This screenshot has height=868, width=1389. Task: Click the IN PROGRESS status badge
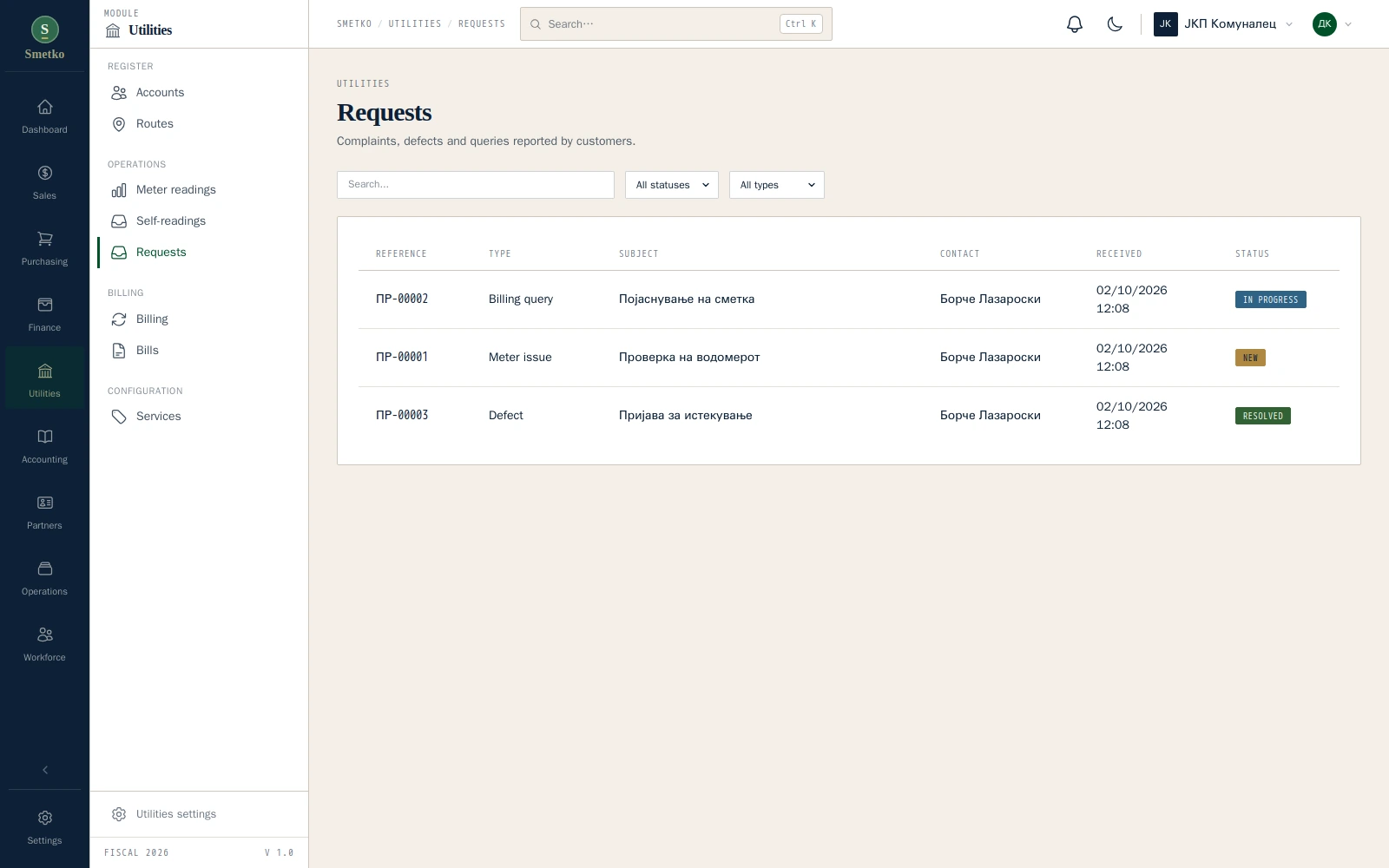pos(1271,299)
